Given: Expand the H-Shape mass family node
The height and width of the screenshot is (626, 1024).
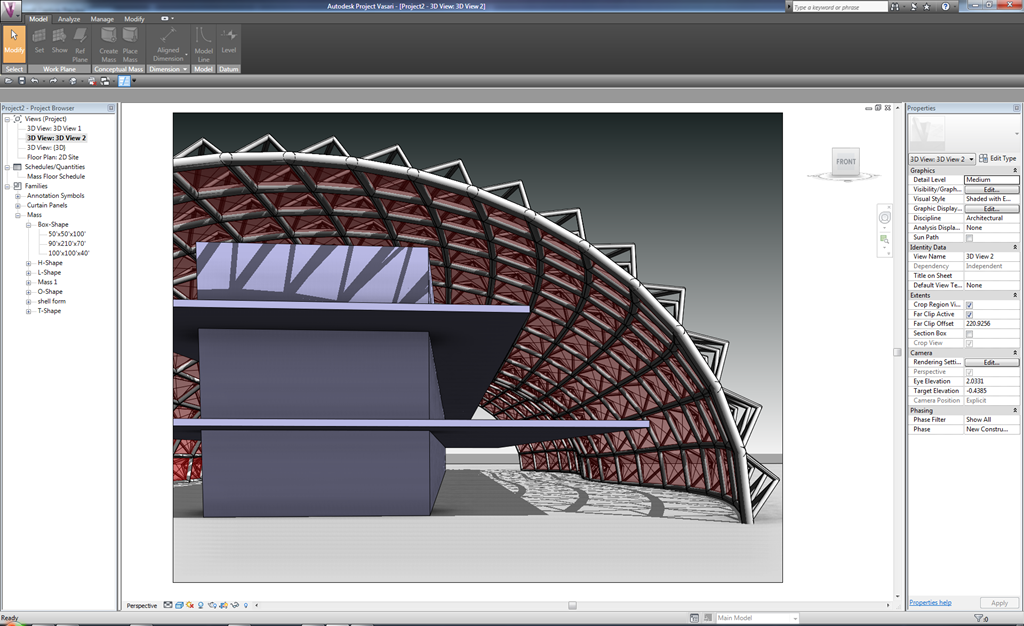Looking at the screenshot, I should 29,263.
